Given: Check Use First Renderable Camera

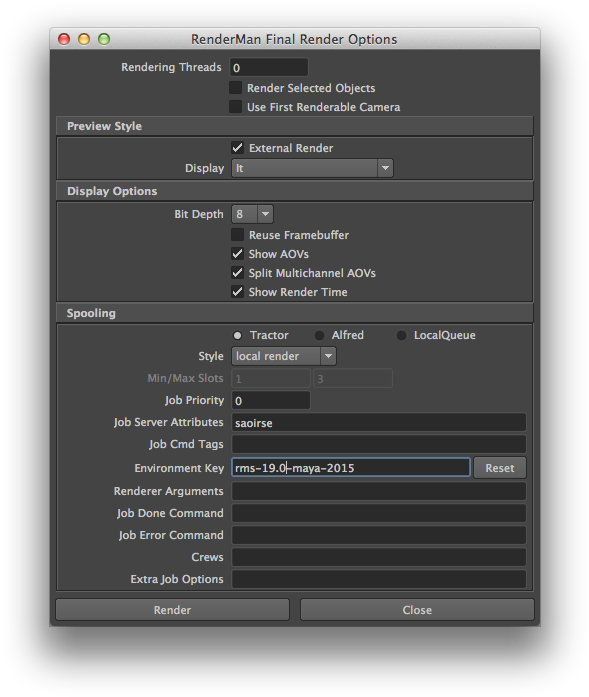Looking at the screenshot, I should tap(235, 107).
